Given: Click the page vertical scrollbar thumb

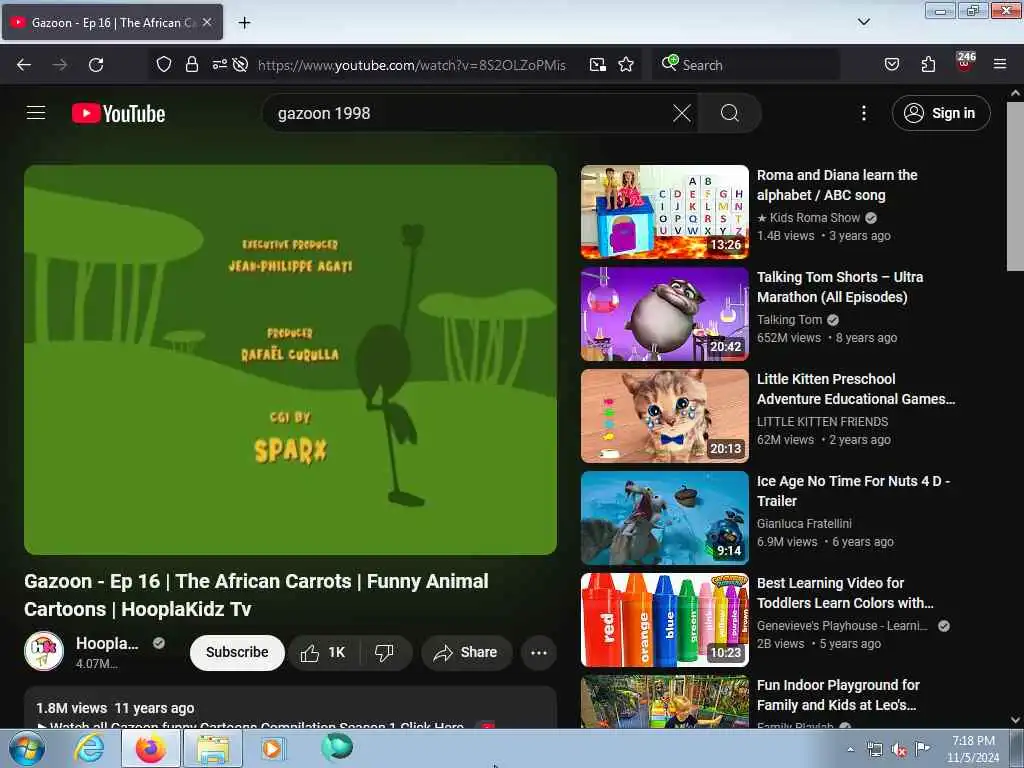Looking at the screenshot, I should [1015, 186].
